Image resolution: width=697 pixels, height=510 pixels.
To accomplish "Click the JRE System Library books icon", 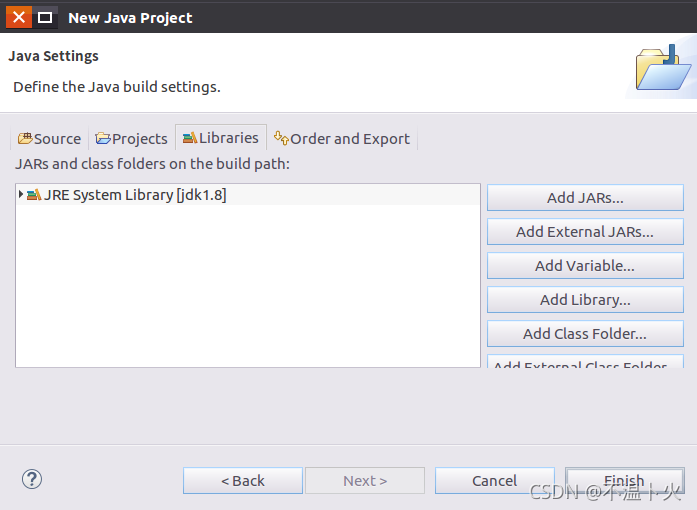I will pyautogui.click(x=34, y=195).
